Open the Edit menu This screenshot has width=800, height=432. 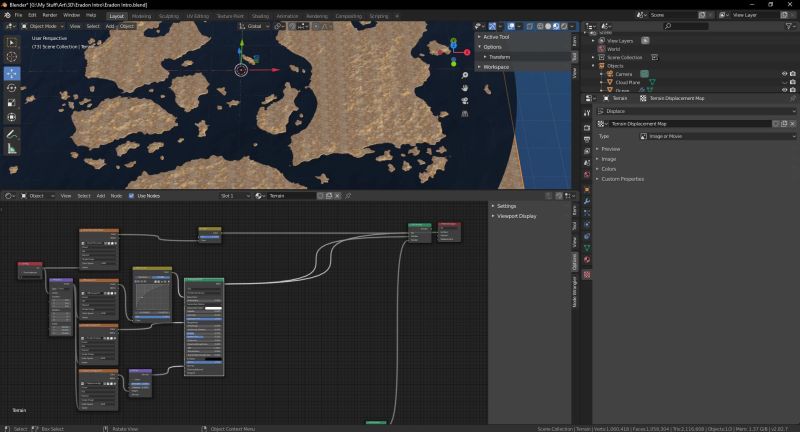tap(32, 15)
